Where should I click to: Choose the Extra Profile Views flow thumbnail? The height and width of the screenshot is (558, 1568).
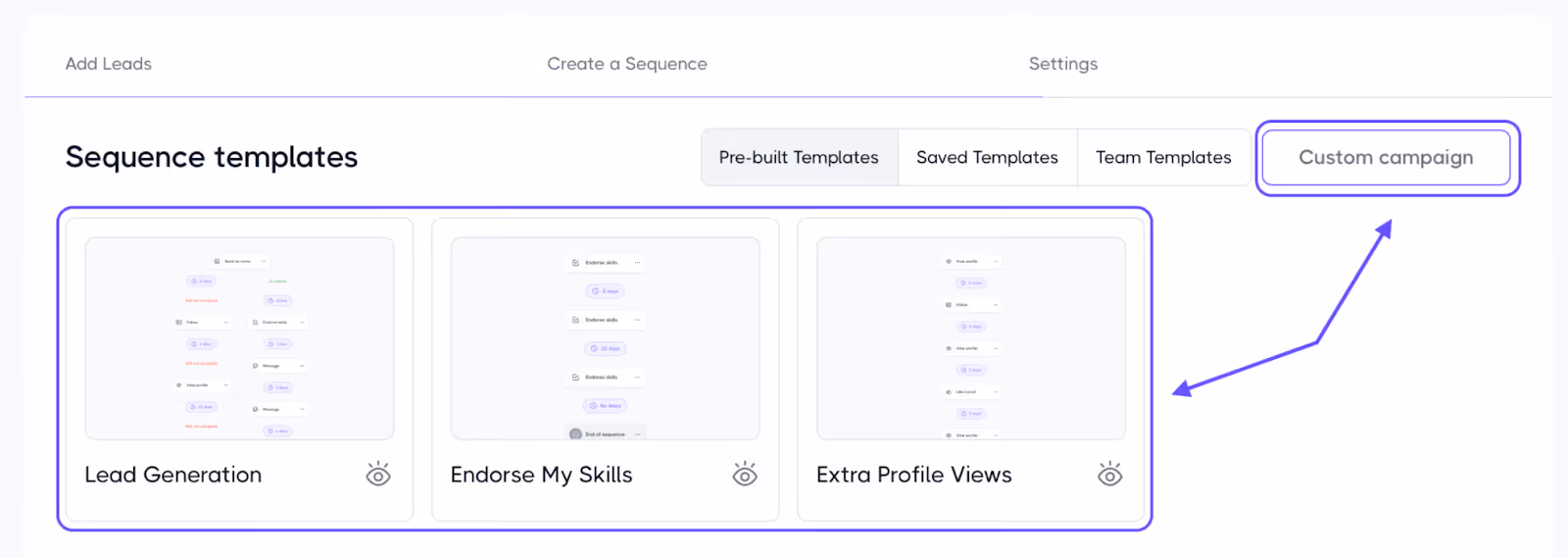click(970, 338)
